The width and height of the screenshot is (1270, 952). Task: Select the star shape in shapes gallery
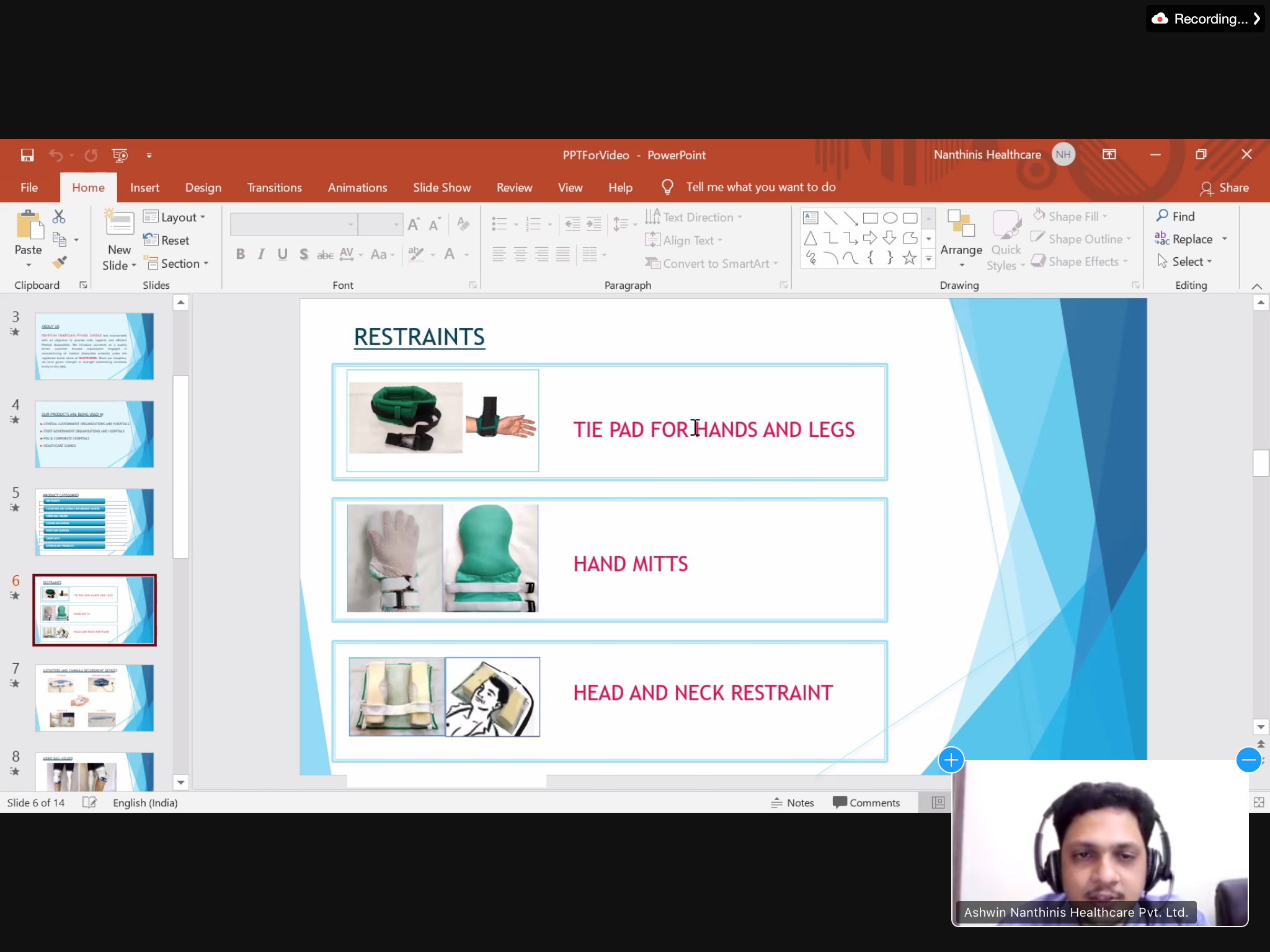point(909,258)
